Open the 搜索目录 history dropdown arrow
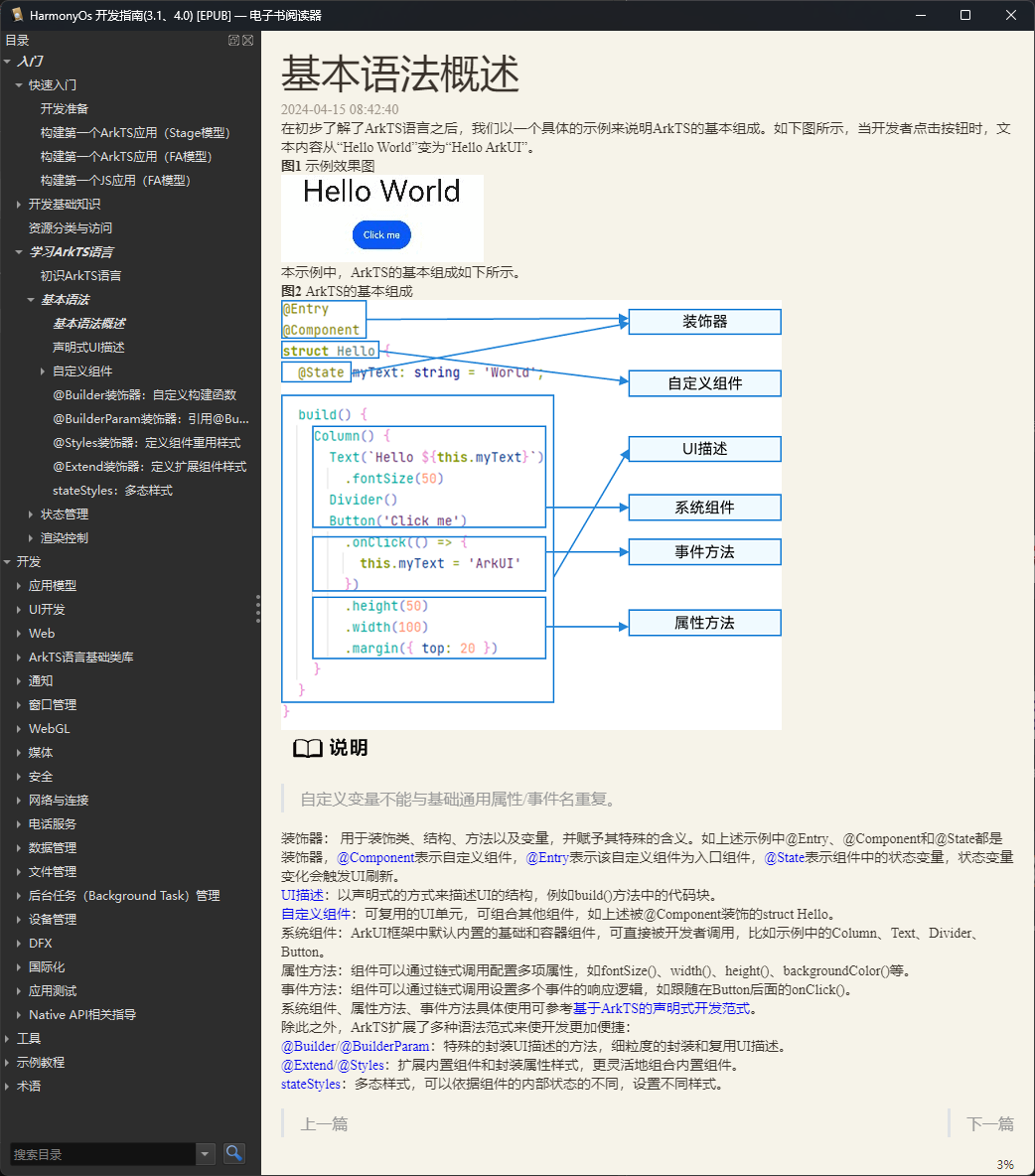The image size is (1035, 1176). click(x=205, y=1153)
